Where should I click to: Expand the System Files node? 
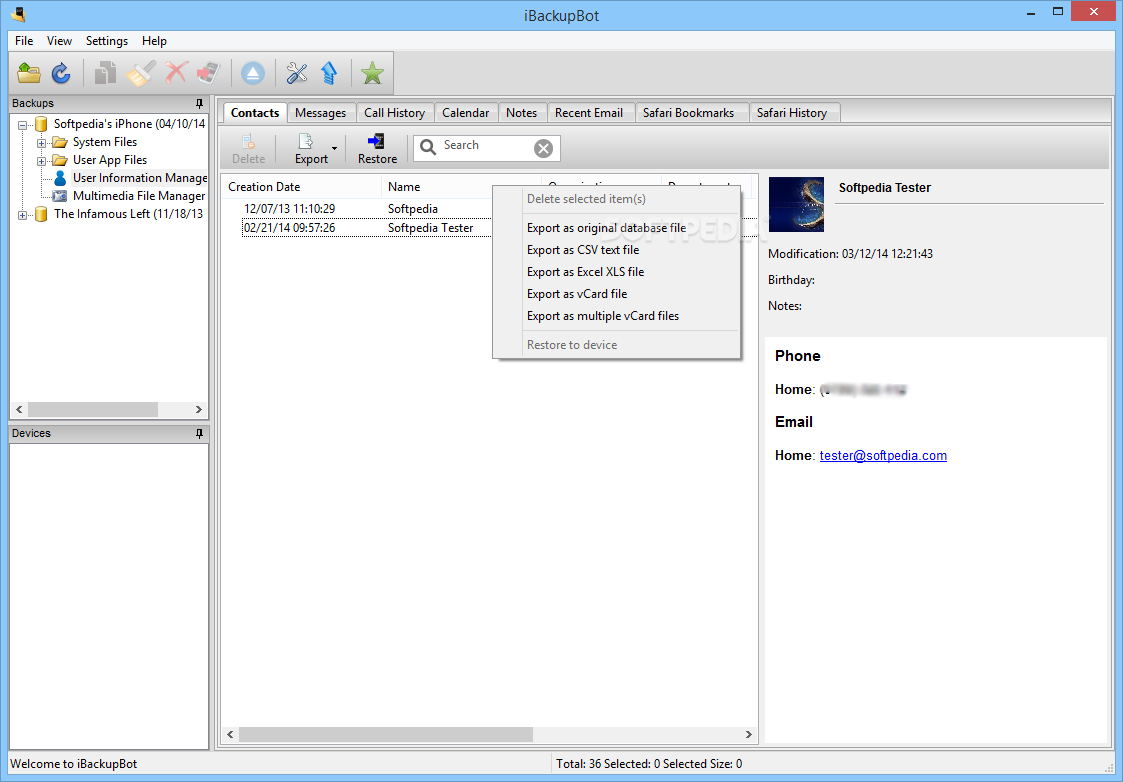(x=42, y=143)
